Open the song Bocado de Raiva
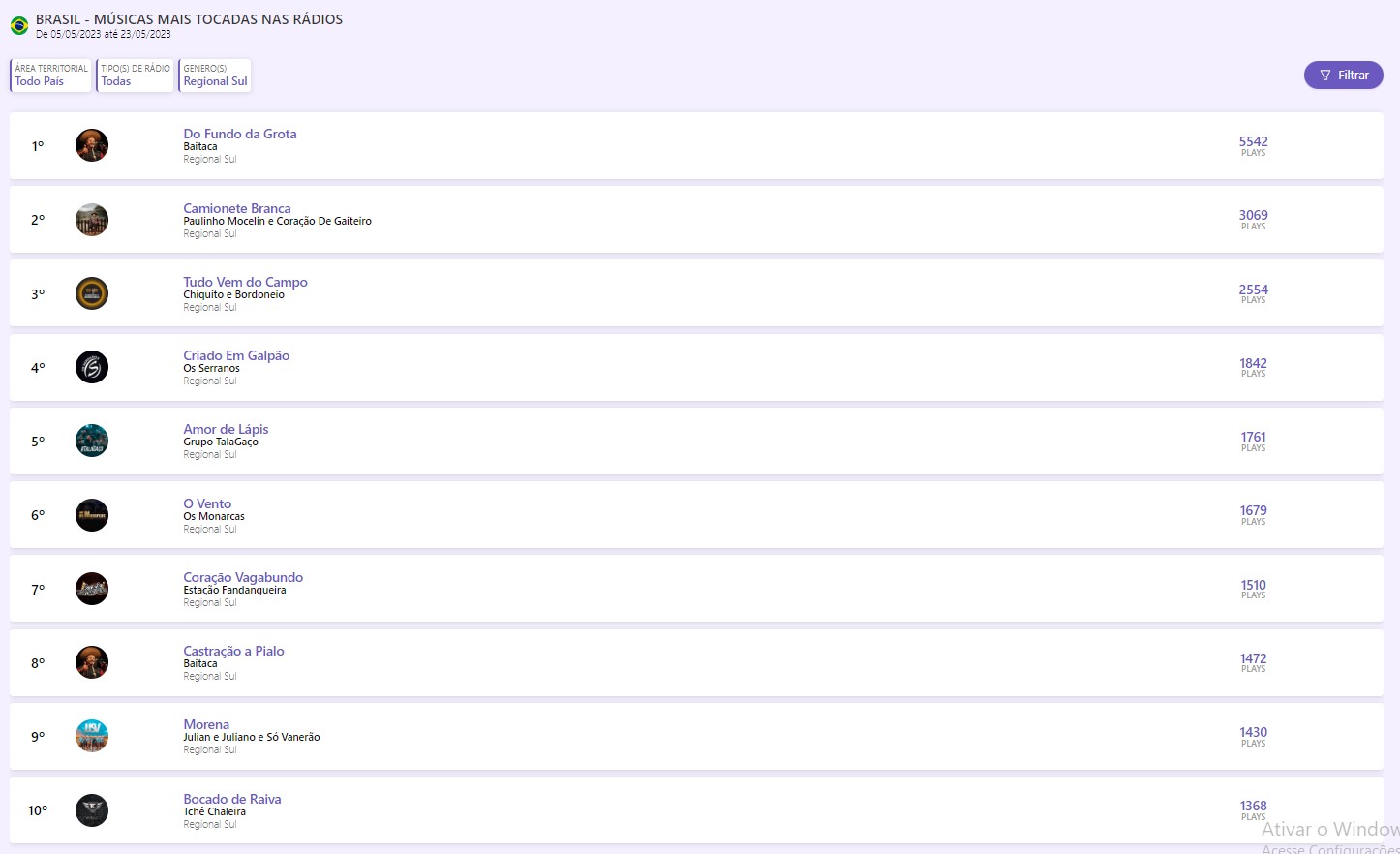The width and height of the screenshot is (1400, 854). (x=232, y=799)
